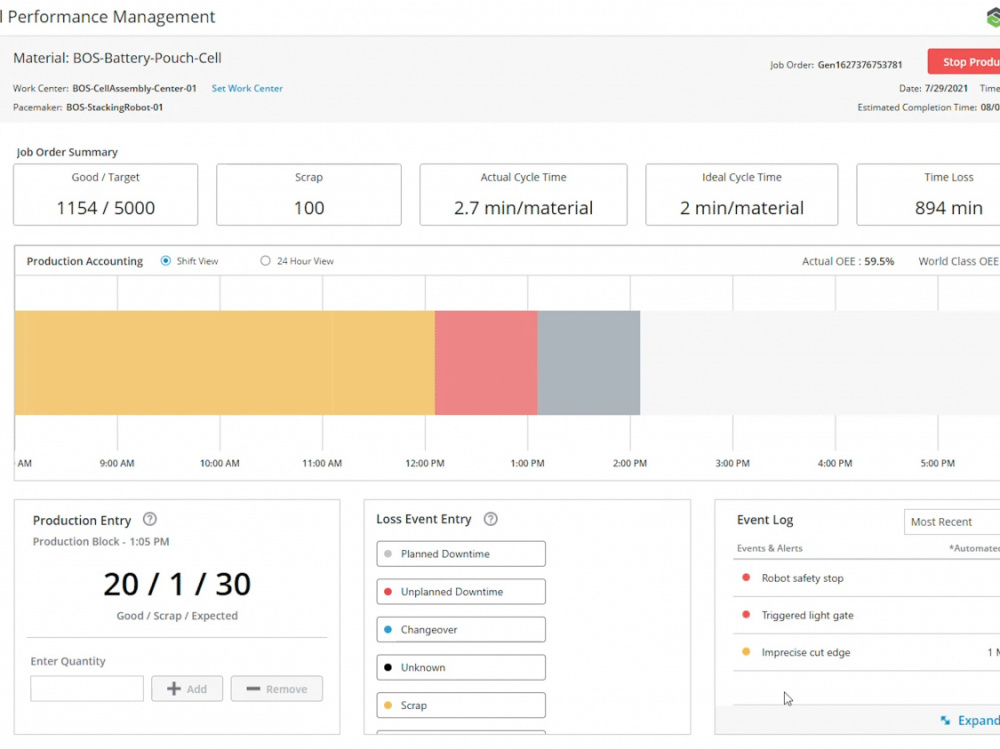Click the Add quantity button
This screenshot has height=749, width=1000.
click(x=187, y=689)
